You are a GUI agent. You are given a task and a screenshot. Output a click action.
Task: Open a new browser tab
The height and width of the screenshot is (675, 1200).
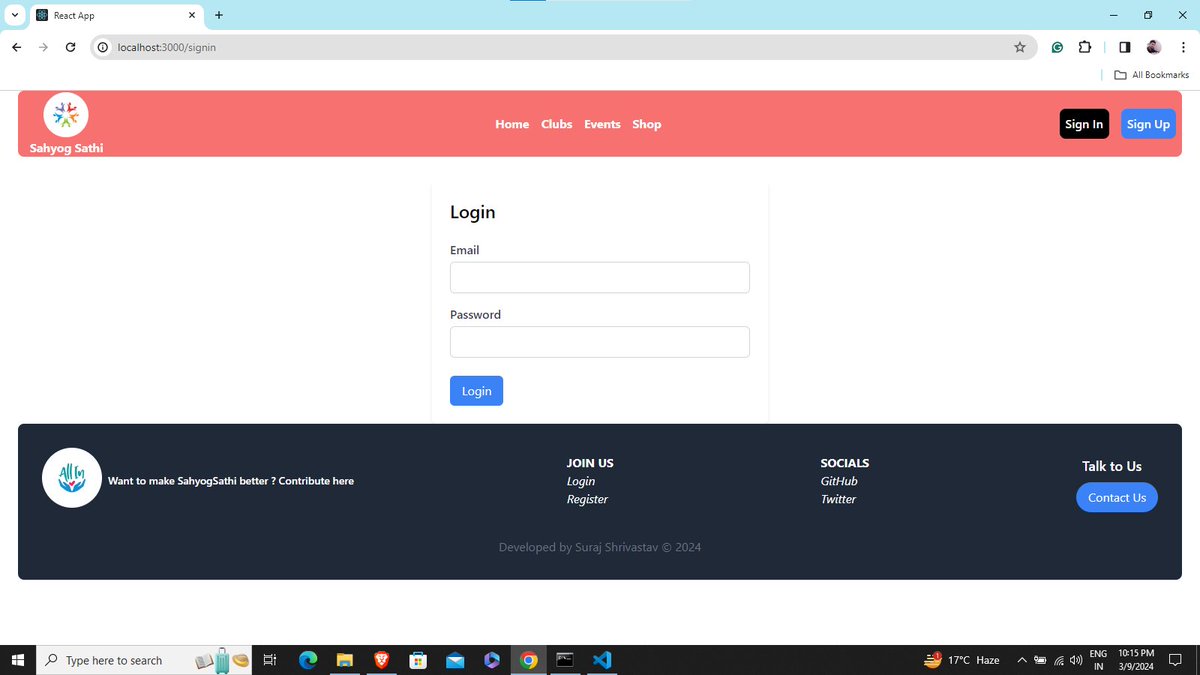tap(219, 15)
